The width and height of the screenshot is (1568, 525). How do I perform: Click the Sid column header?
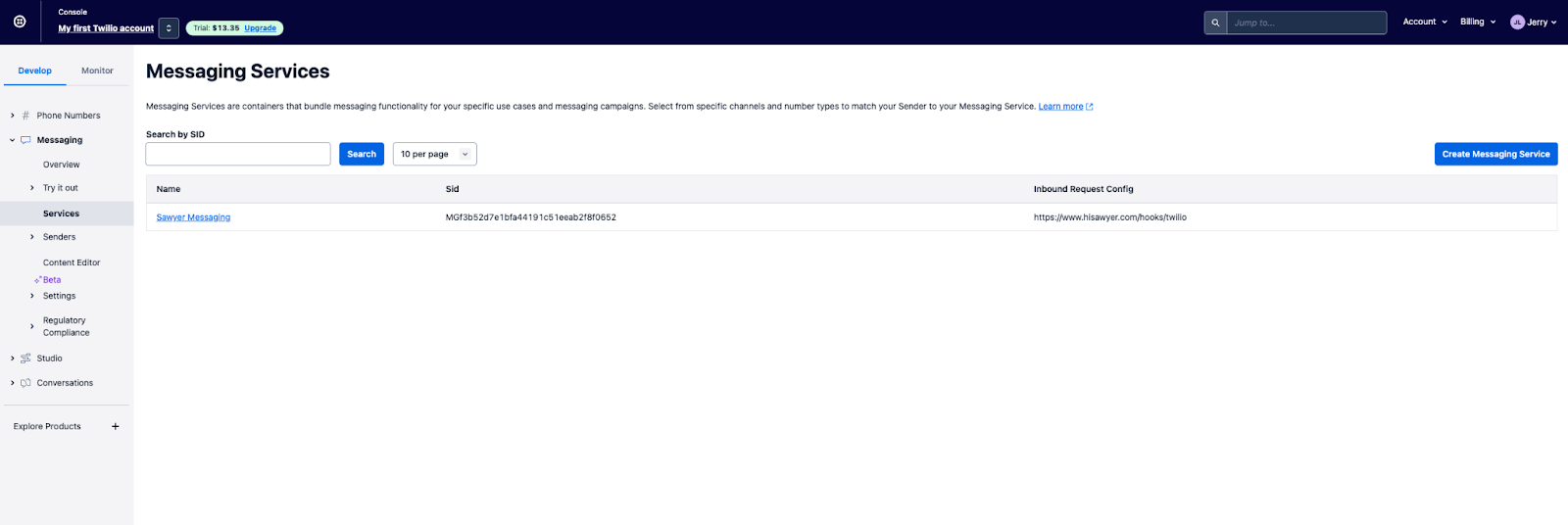[x=453, y=189]
